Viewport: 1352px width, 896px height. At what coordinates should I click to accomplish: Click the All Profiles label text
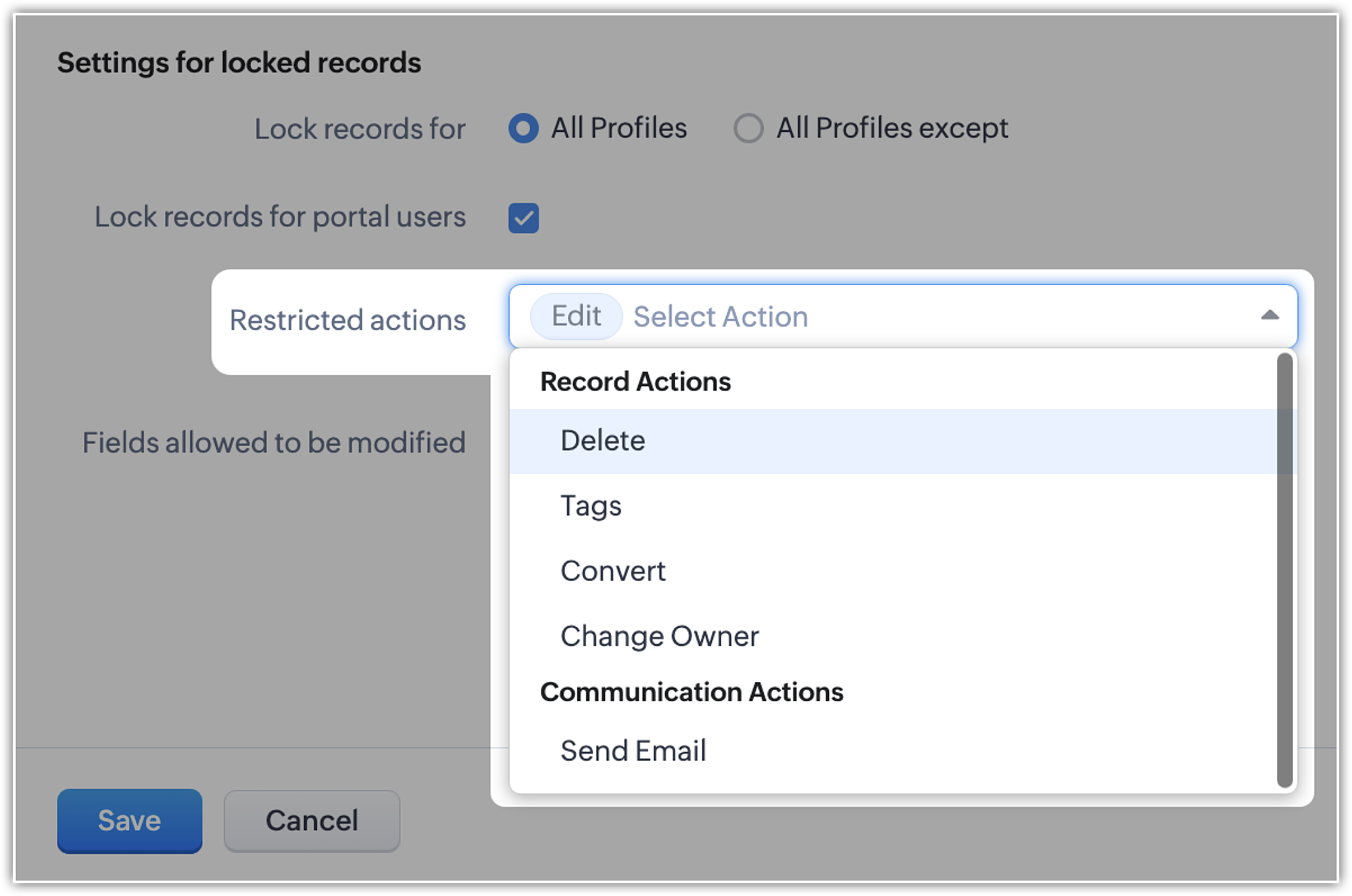point(619,128)
